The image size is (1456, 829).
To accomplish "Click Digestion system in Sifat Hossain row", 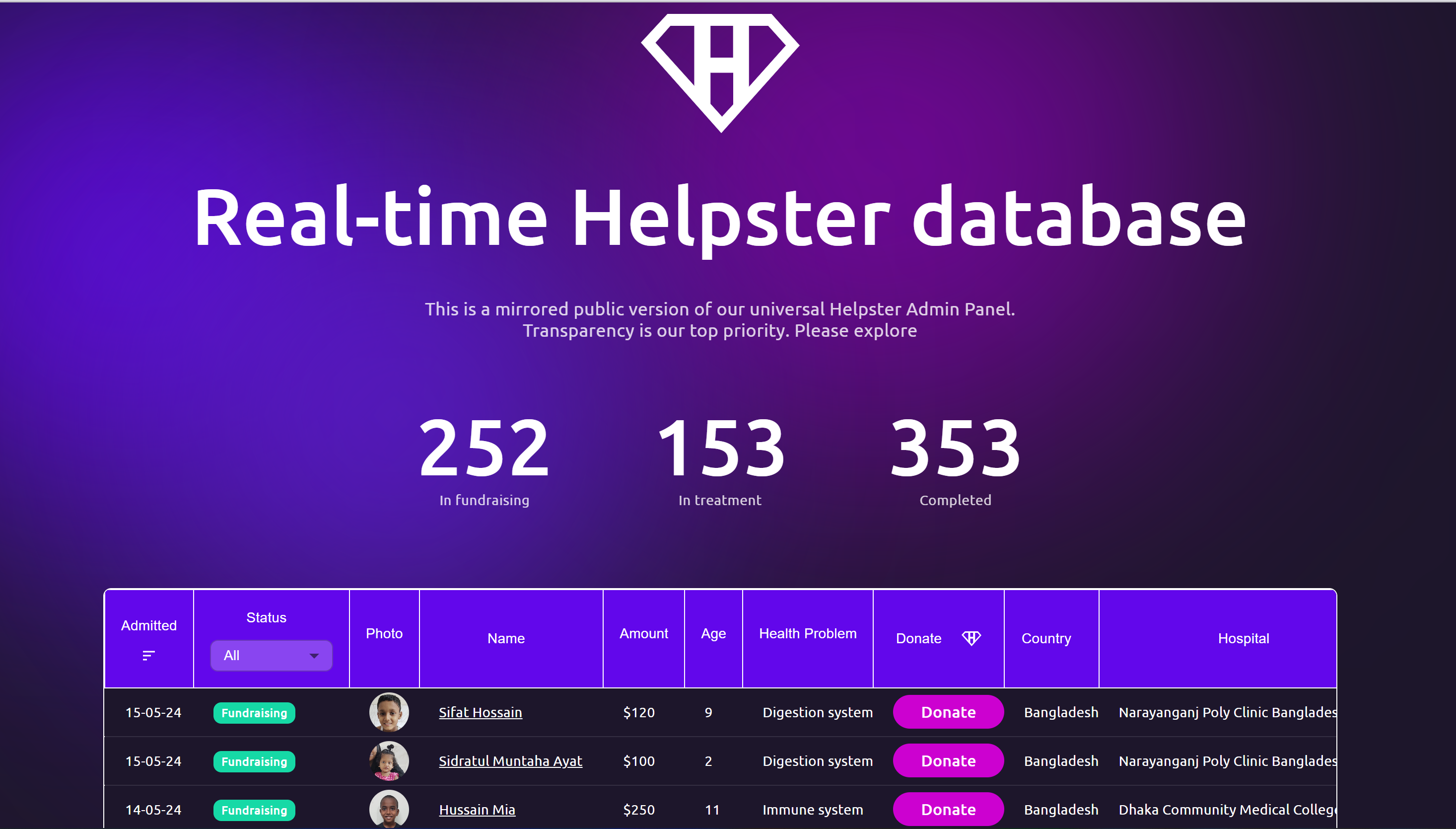I will pyautogui.click(x=817, y=712).
